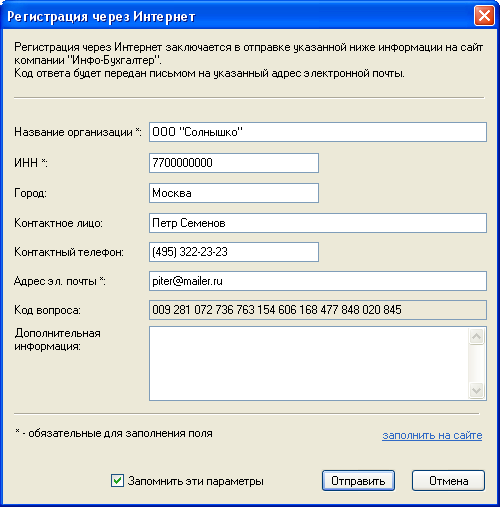The width and height of the screenshot is (500, 507).
Task: Click the Отмена button
Action: (x=448, y=481)
